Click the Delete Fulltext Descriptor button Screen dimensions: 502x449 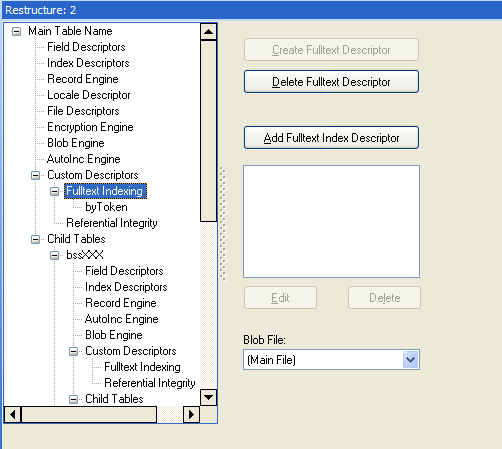click(331, 82)
